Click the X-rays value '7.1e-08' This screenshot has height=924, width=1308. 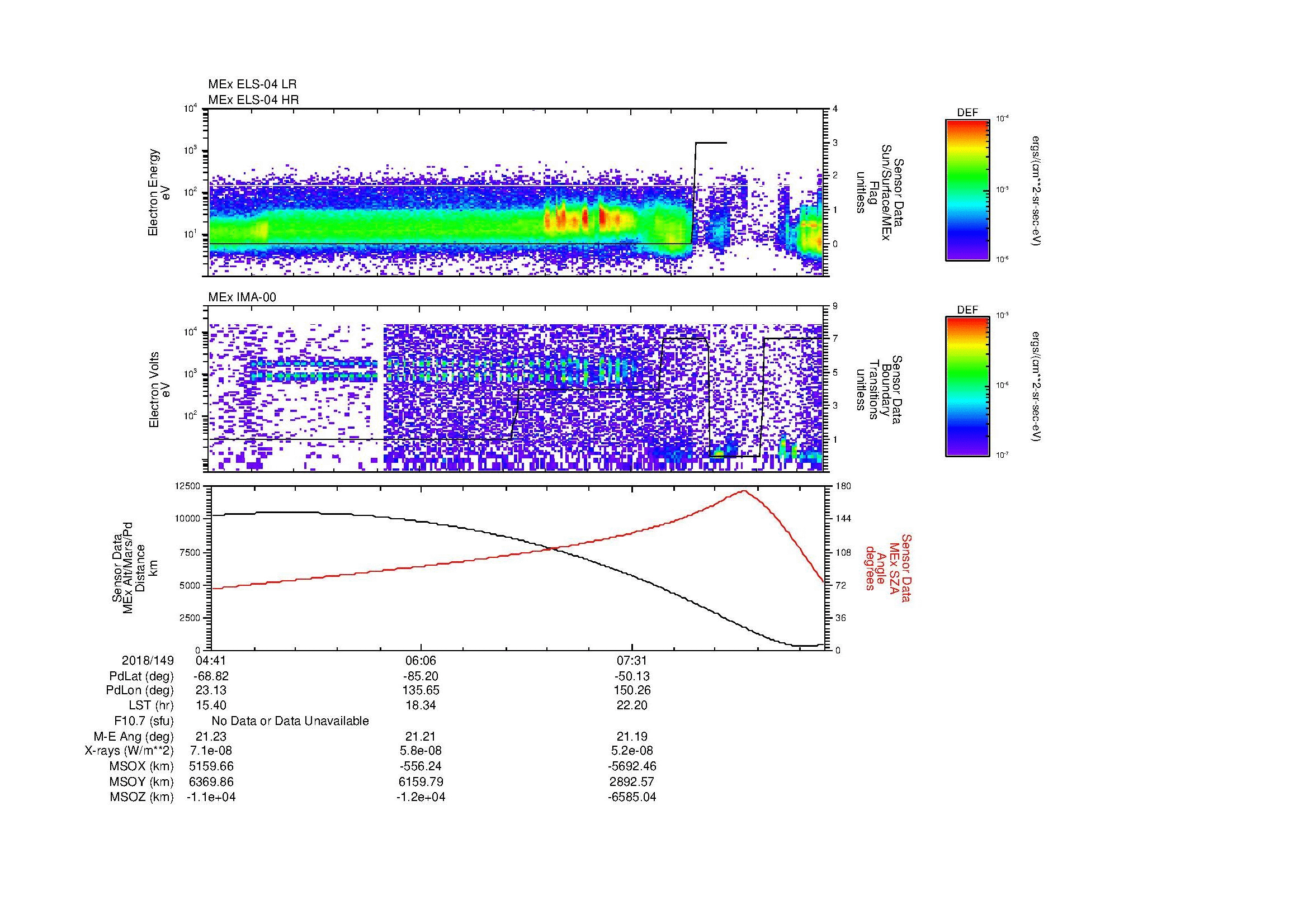pos(211,751)
